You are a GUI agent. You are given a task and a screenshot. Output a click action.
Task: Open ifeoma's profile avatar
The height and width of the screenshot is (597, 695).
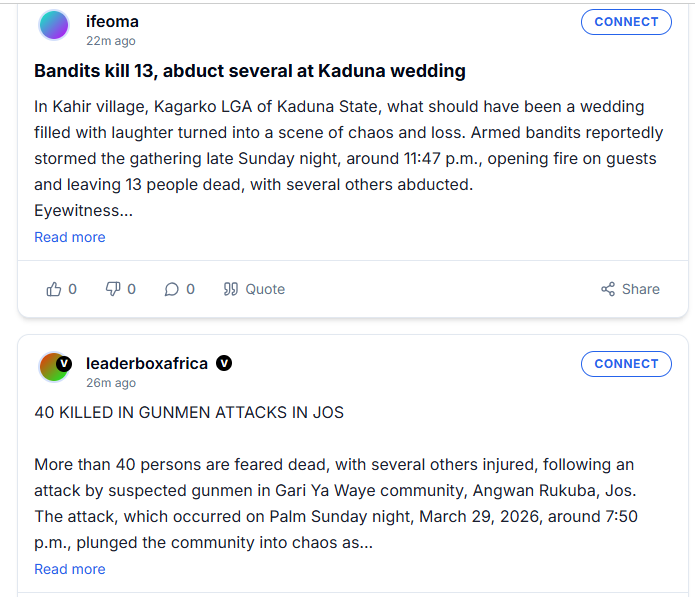(54, 25)
